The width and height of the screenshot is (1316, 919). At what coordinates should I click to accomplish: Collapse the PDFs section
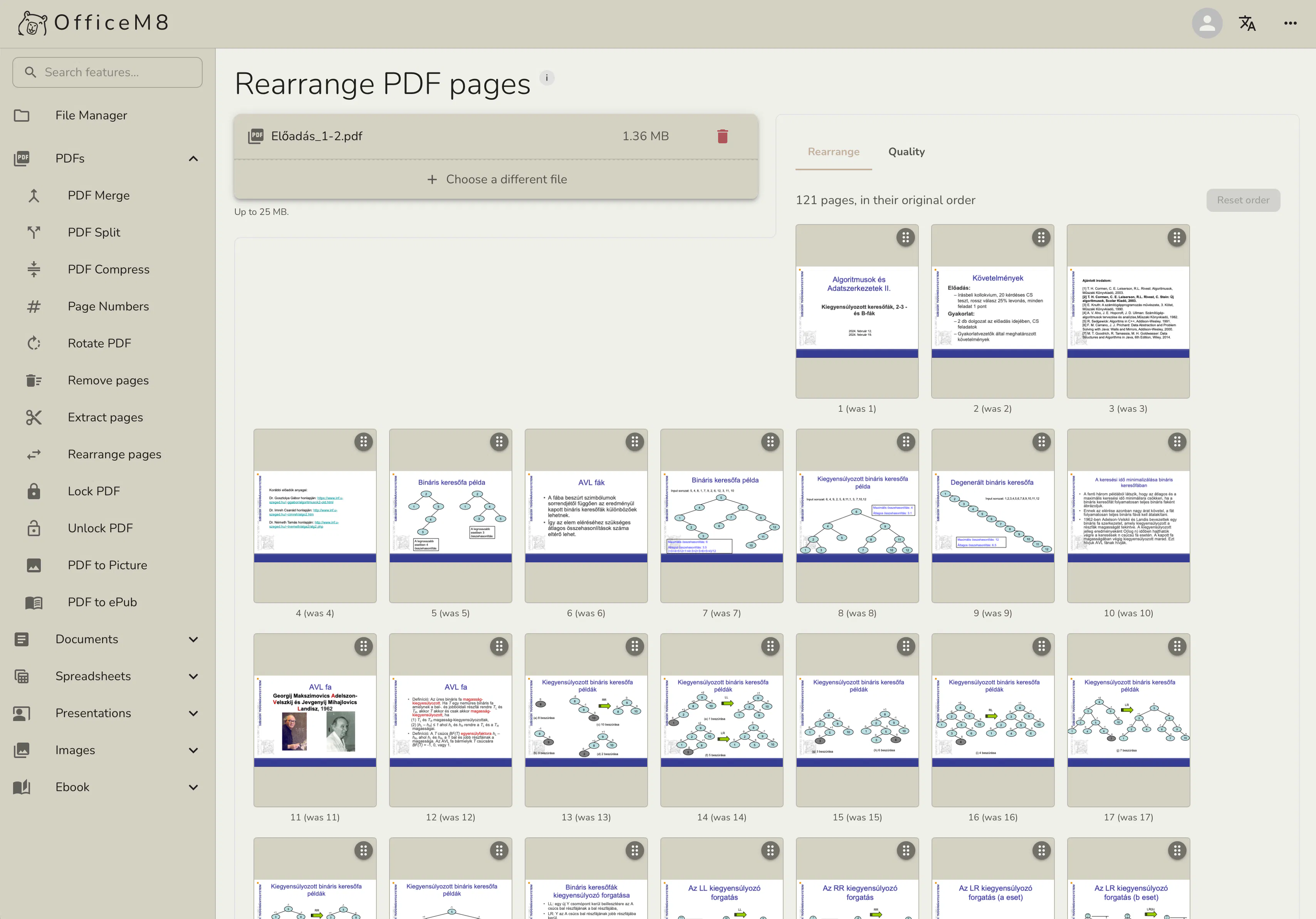coord(193,159)
